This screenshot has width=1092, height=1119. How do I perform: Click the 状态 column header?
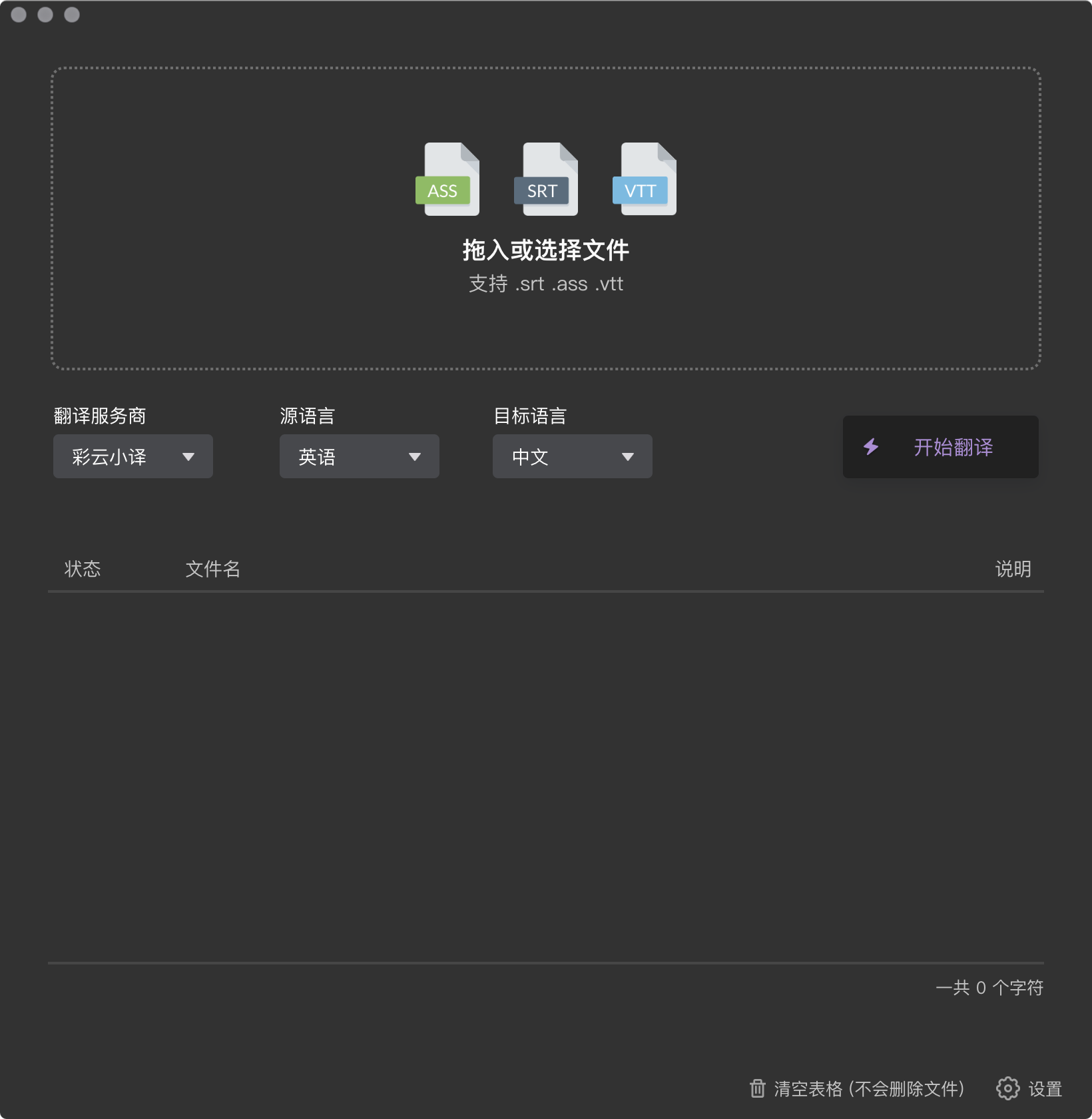pyautogui.click(x=83, y=569)
